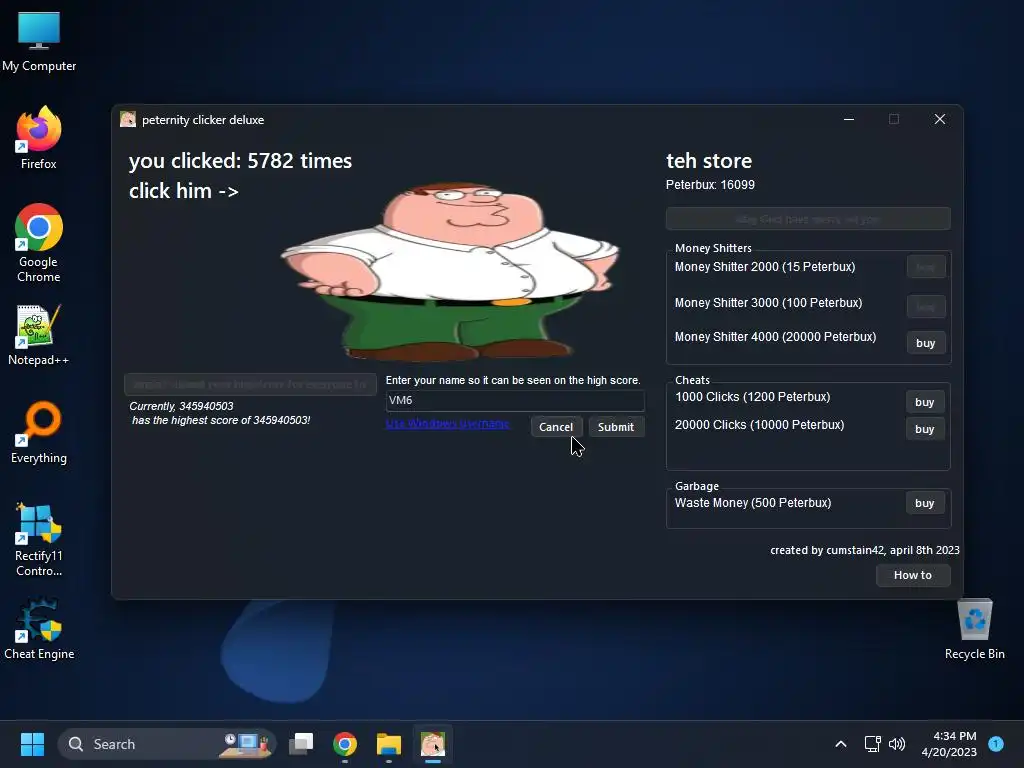Close the peternity clicker deluxe window

pyautogui.click(x=940, y=119)
